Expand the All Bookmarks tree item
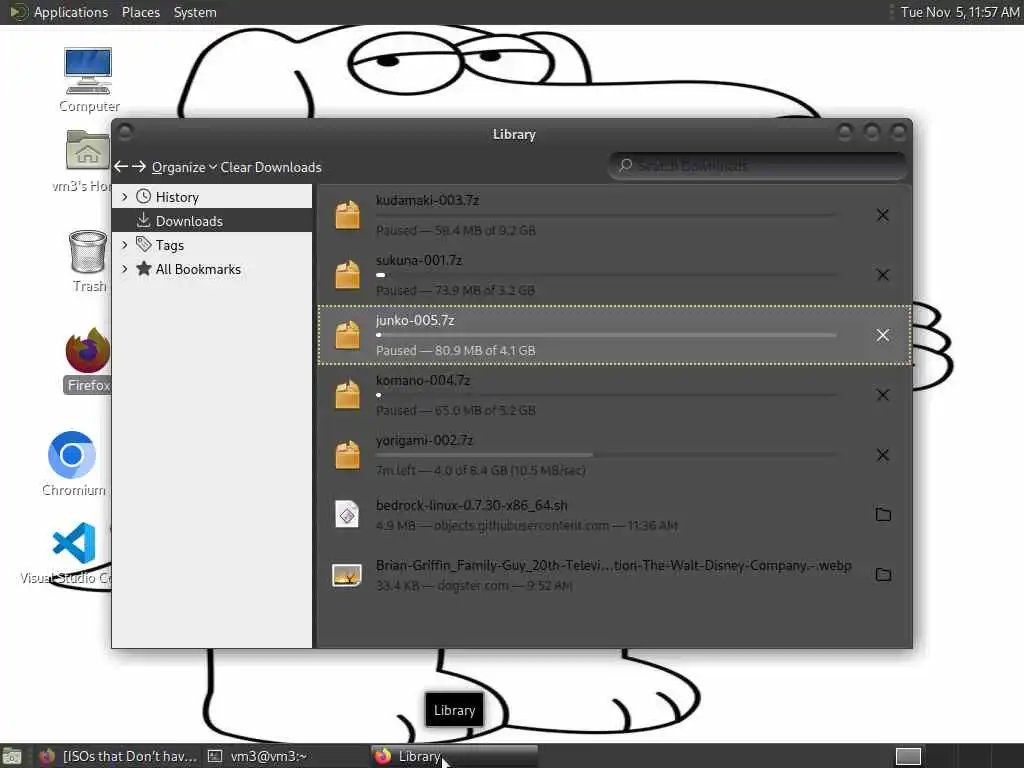Viewport: 1024px width, 768px height. pos(125,268)
